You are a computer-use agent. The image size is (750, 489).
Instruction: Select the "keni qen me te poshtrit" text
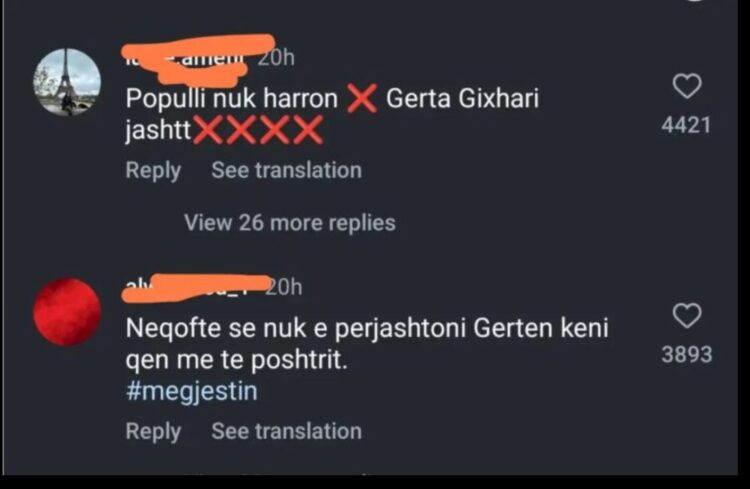click(x=367, y=344)
